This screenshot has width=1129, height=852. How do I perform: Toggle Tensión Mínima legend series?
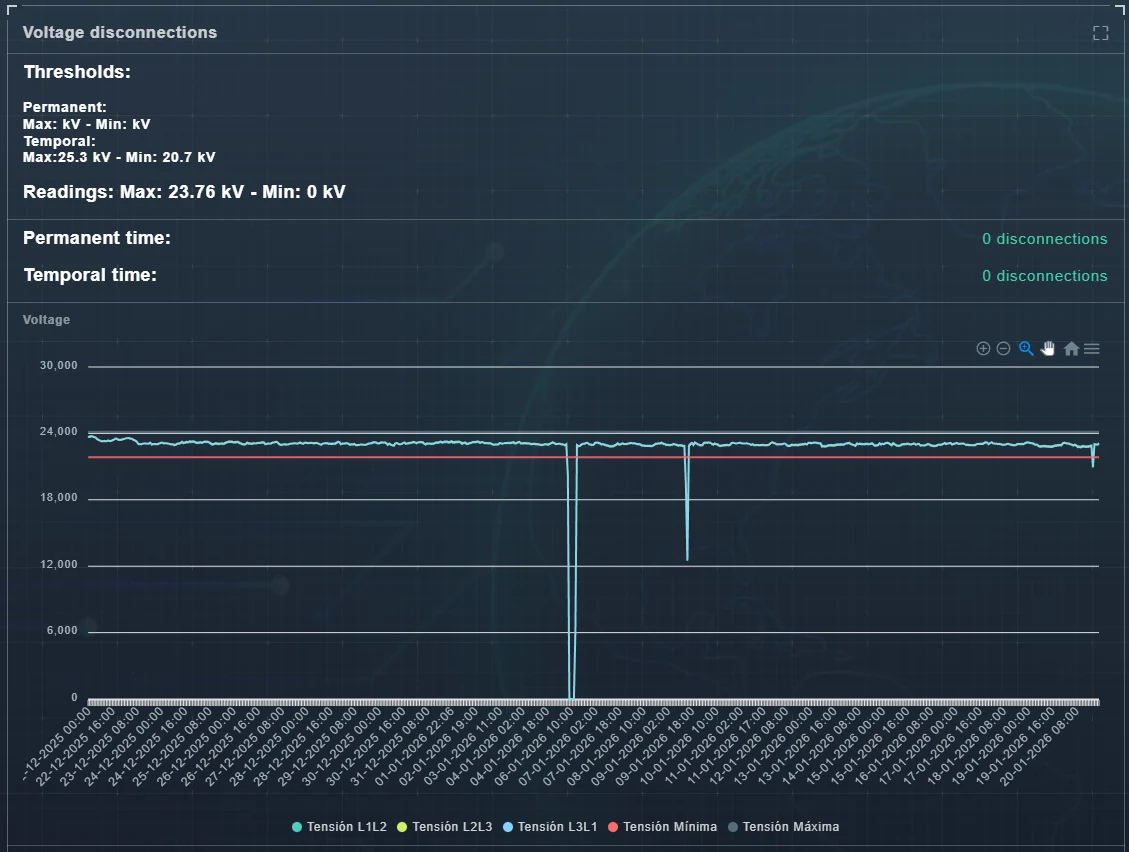[x=662, y=827]
